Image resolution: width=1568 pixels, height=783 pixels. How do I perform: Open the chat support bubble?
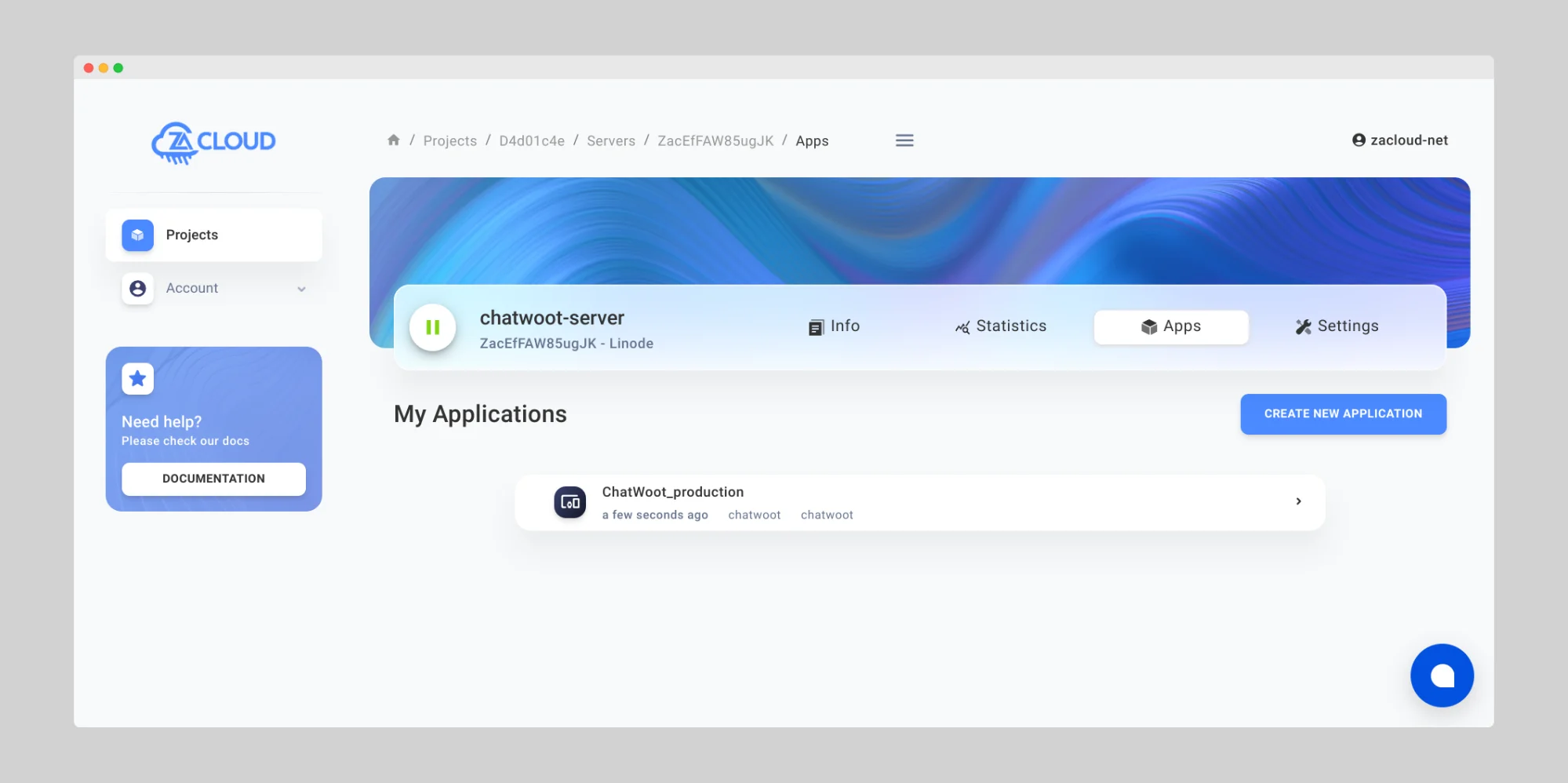pos(1442,675)
